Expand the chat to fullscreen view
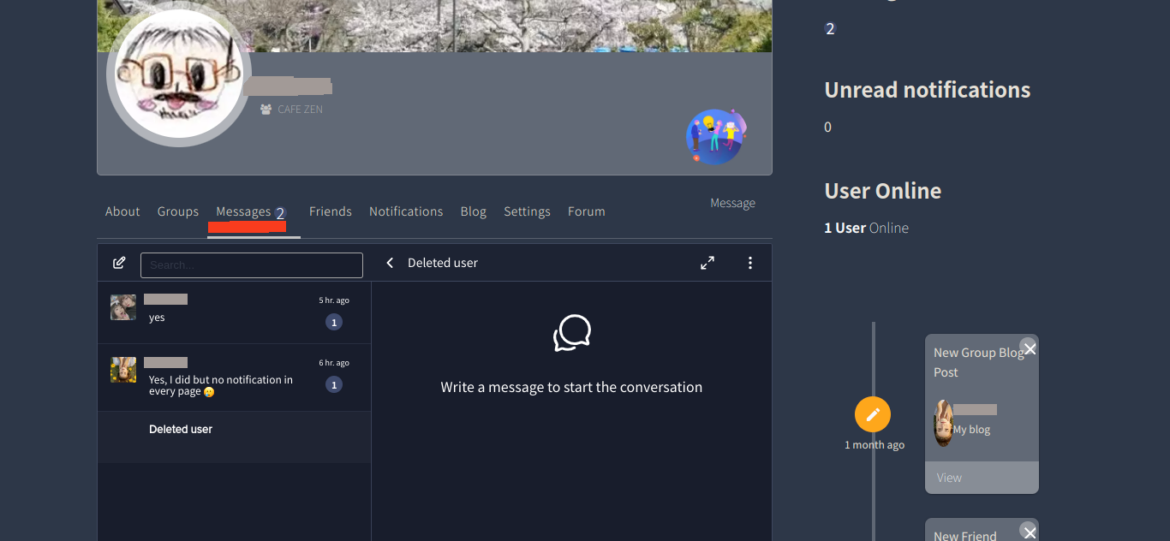Image resolution: width=1170 pixels, height=541 pixels. tap(707, 263)
